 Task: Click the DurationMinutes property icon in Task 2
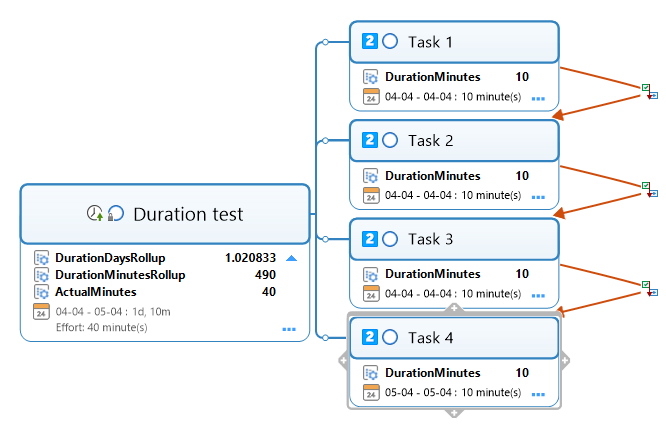tap(371, 176)
